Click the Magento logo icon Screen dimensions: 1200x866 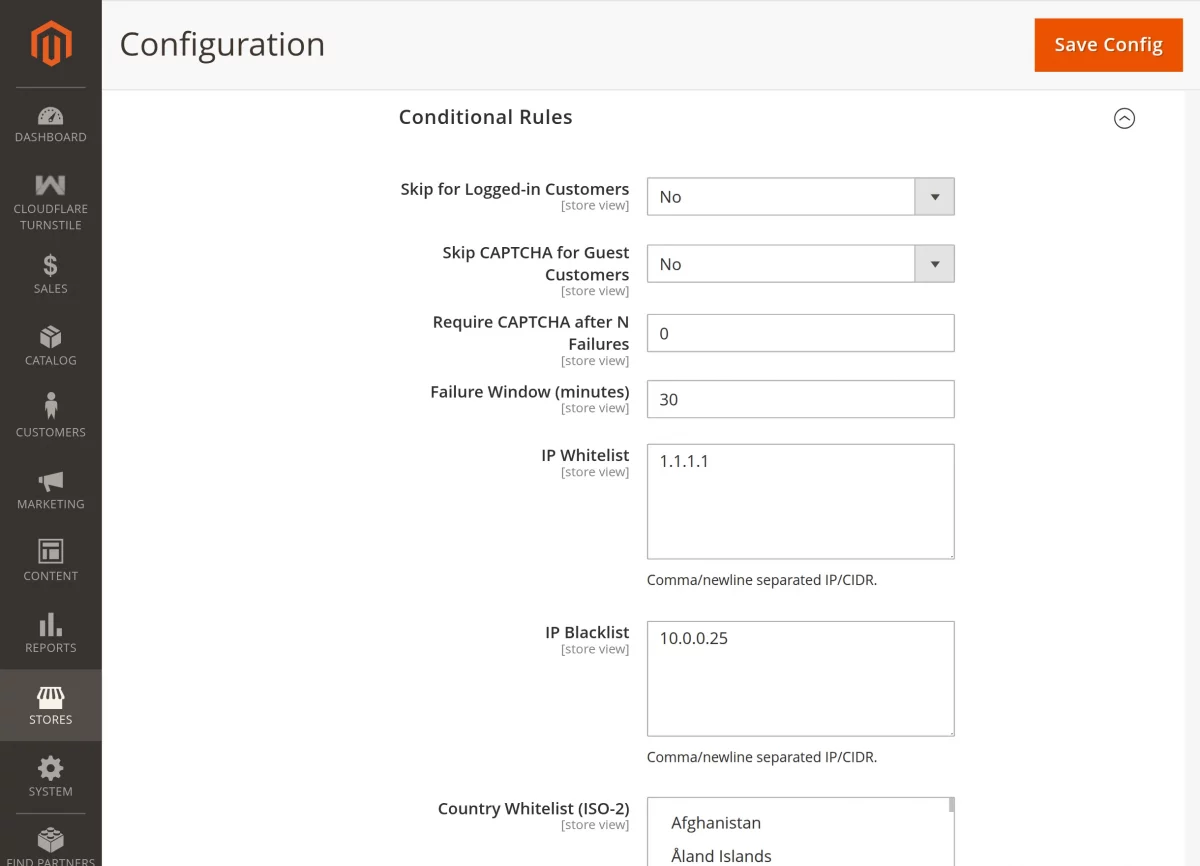coord(50,44)
